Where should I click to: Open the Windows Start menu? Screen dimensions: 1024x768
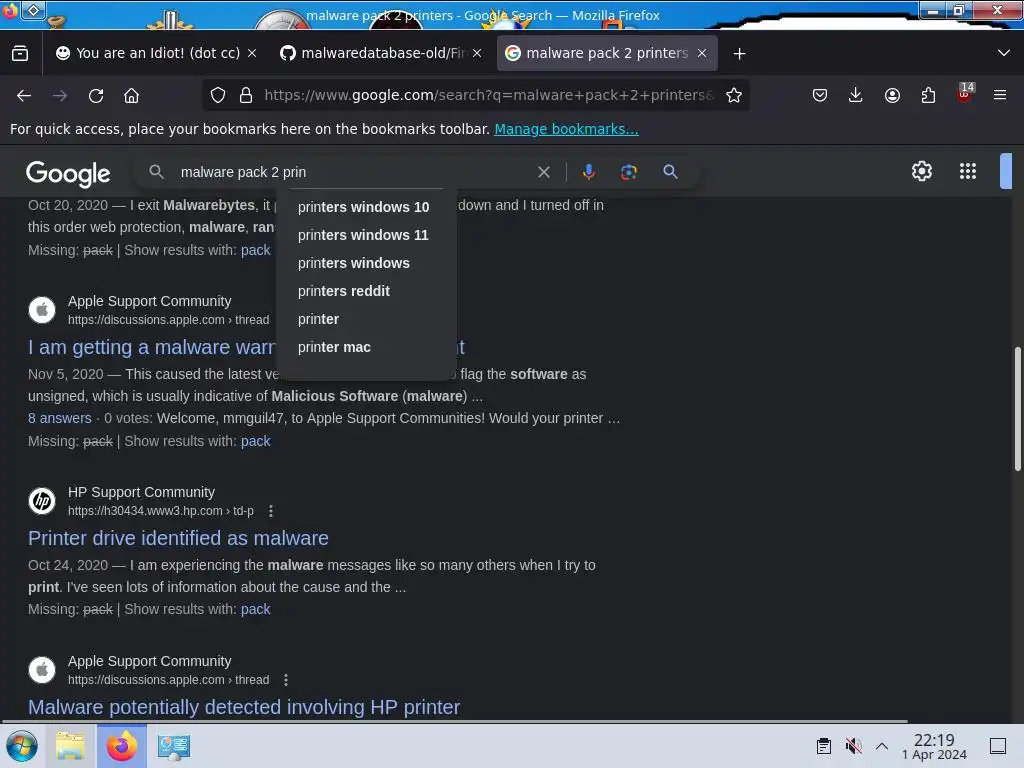(x=22, y=746)
